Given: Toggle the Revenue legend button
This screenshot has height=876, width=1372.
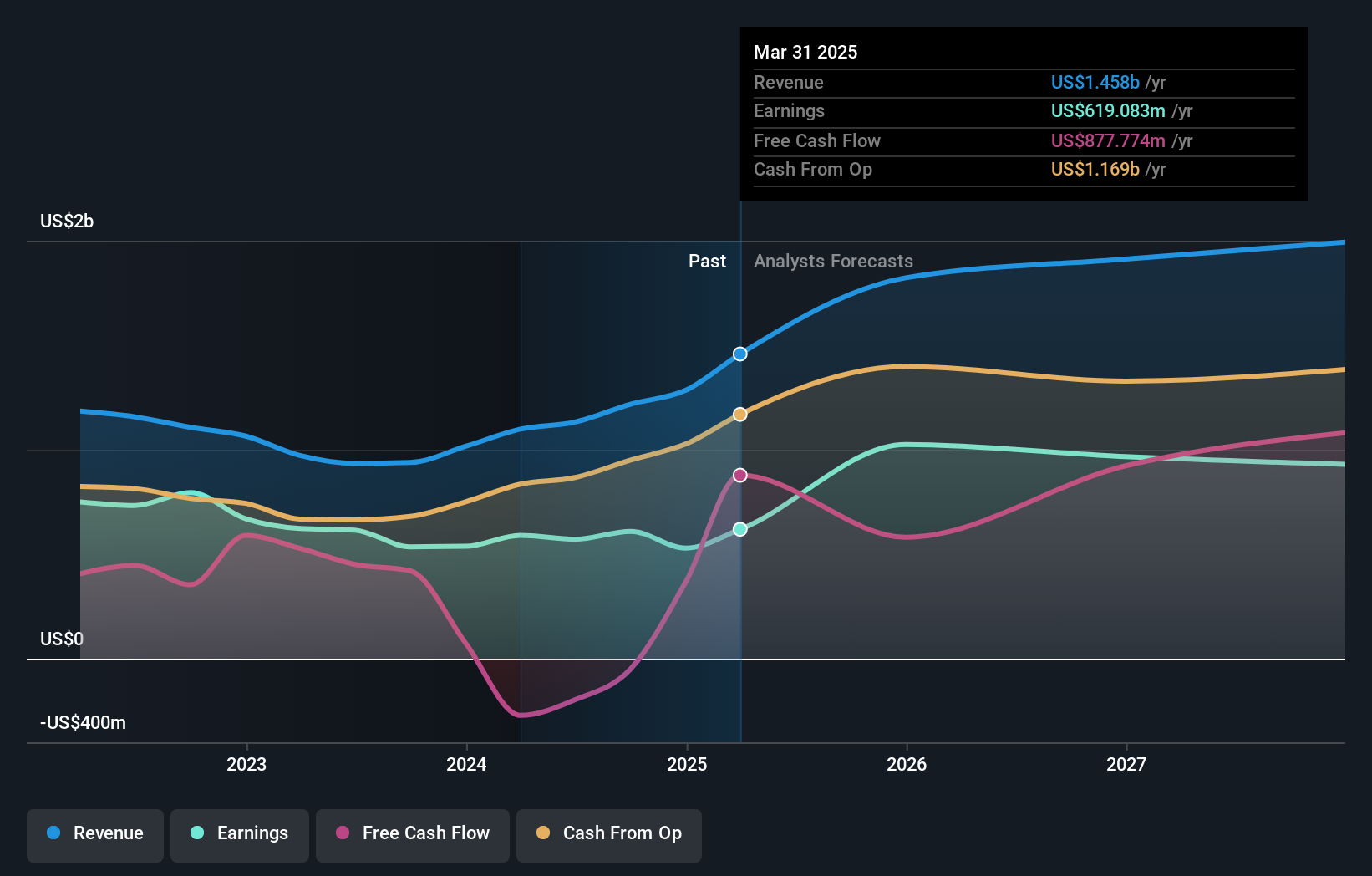Looking at the screenshot, I should (95, 835).
